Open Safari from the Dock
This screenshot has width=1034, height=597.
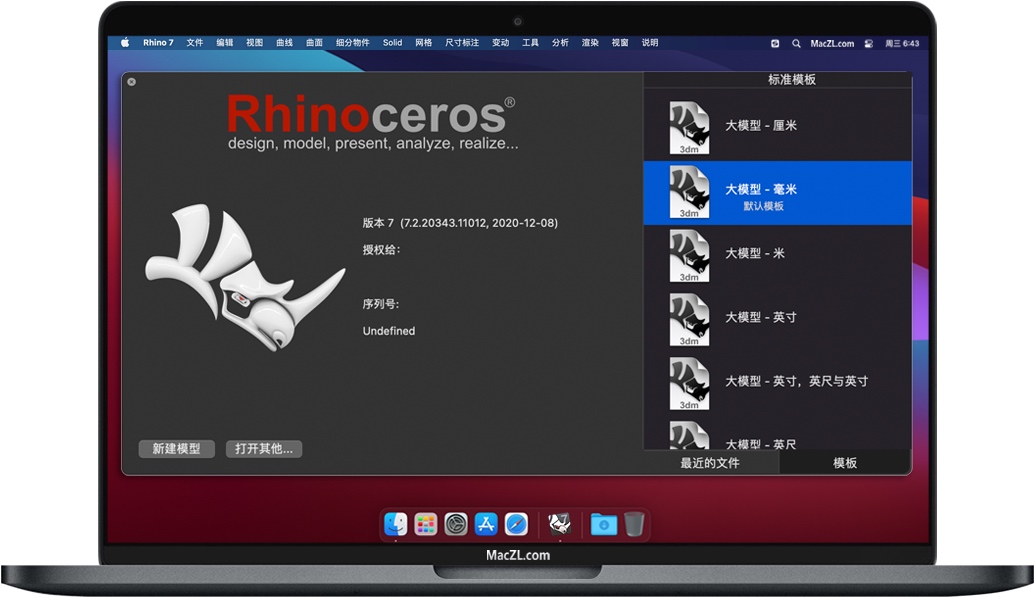[516, 524]
